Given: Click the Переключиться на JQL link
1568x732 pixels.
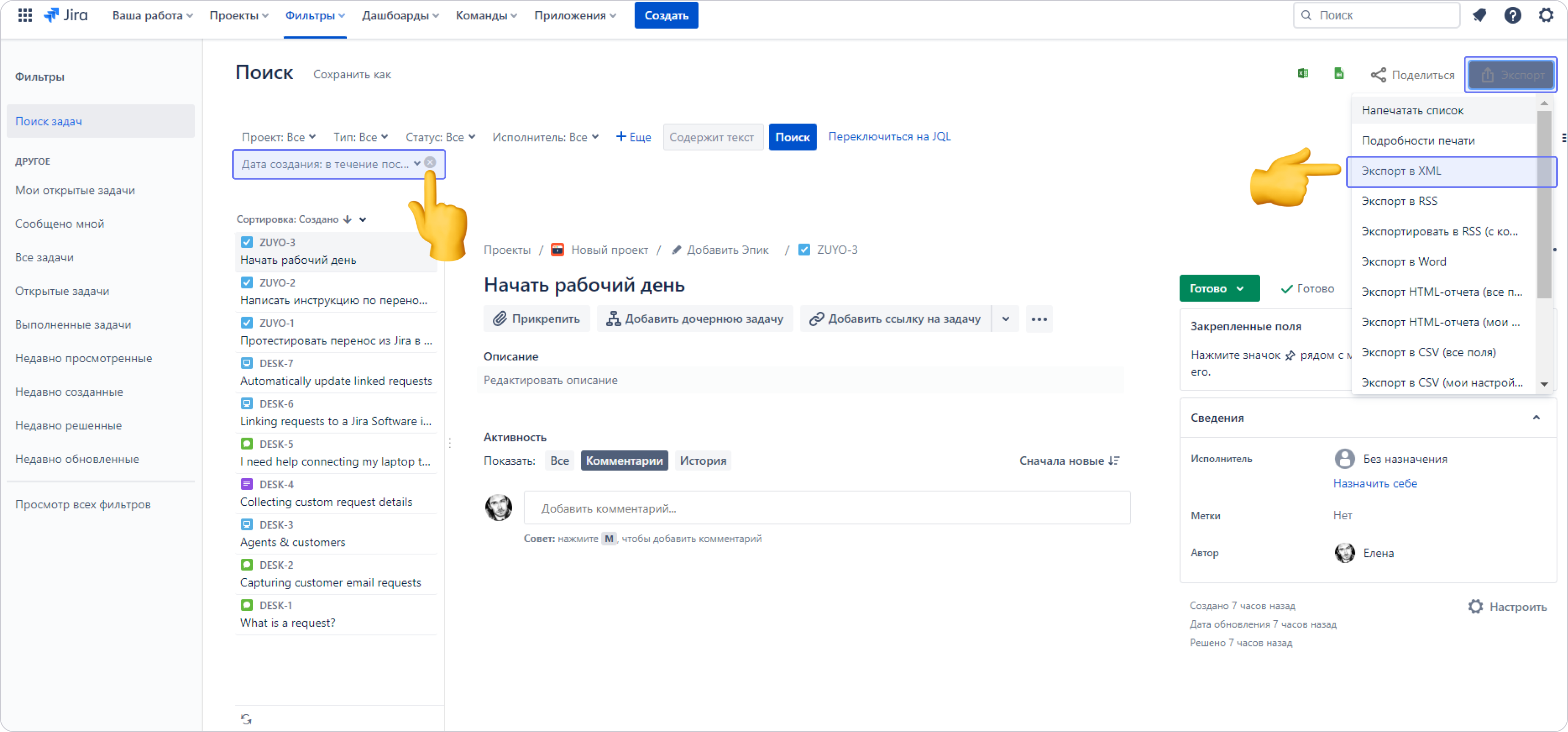Looking at the screenshot, I should click(889, 136).
